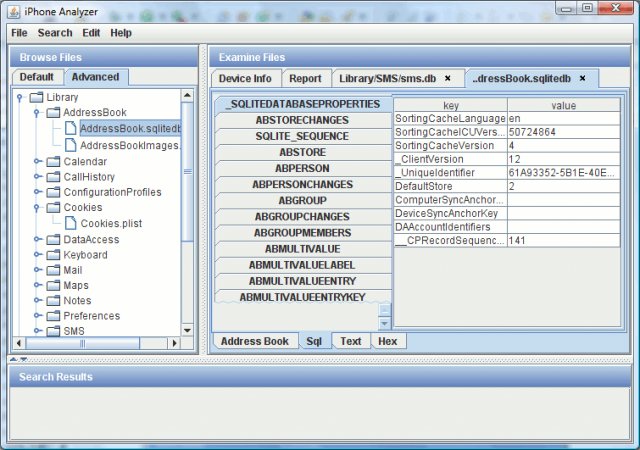Click the ConfigurationProfiles folder icon
The image size is (640, 450).
tap(53, 192)
